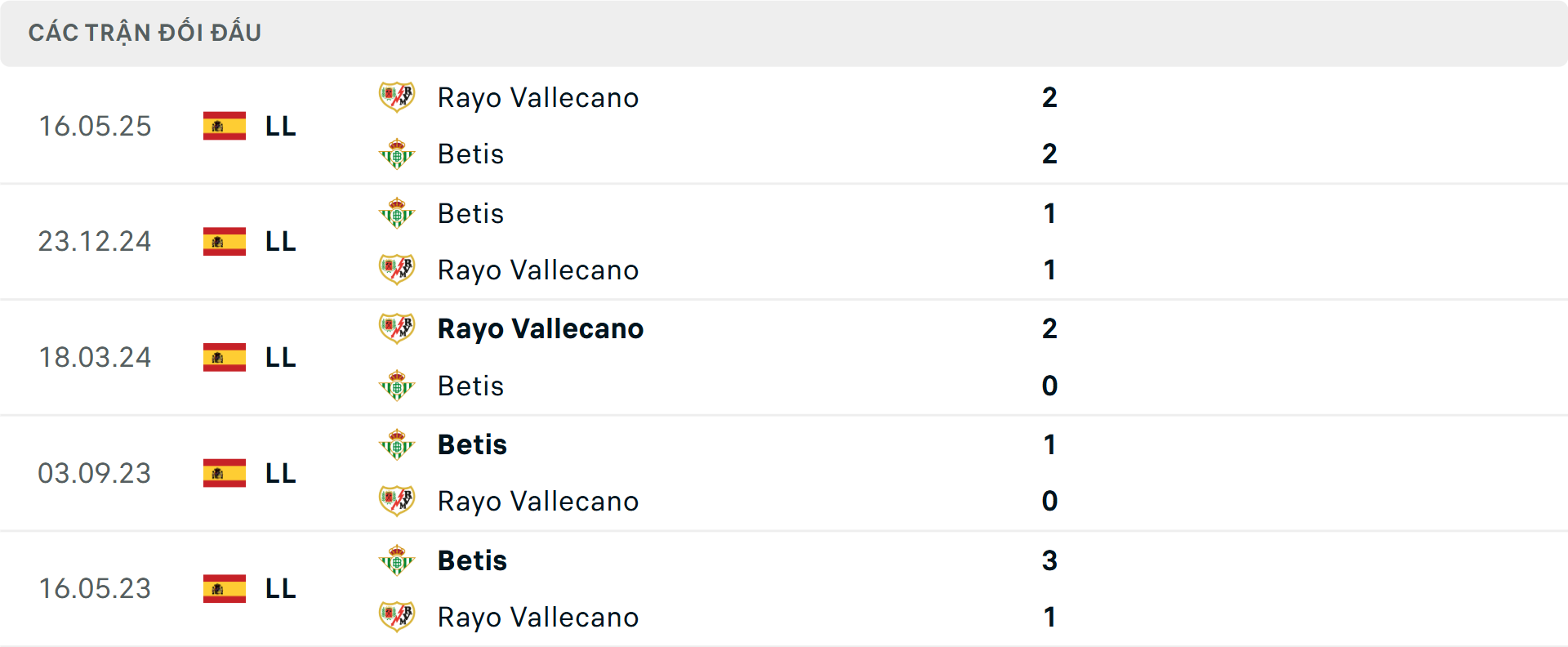Select the Betis crest in the 18.03.24 match
Screen dimensions: 1568x647
click(397, 386)
